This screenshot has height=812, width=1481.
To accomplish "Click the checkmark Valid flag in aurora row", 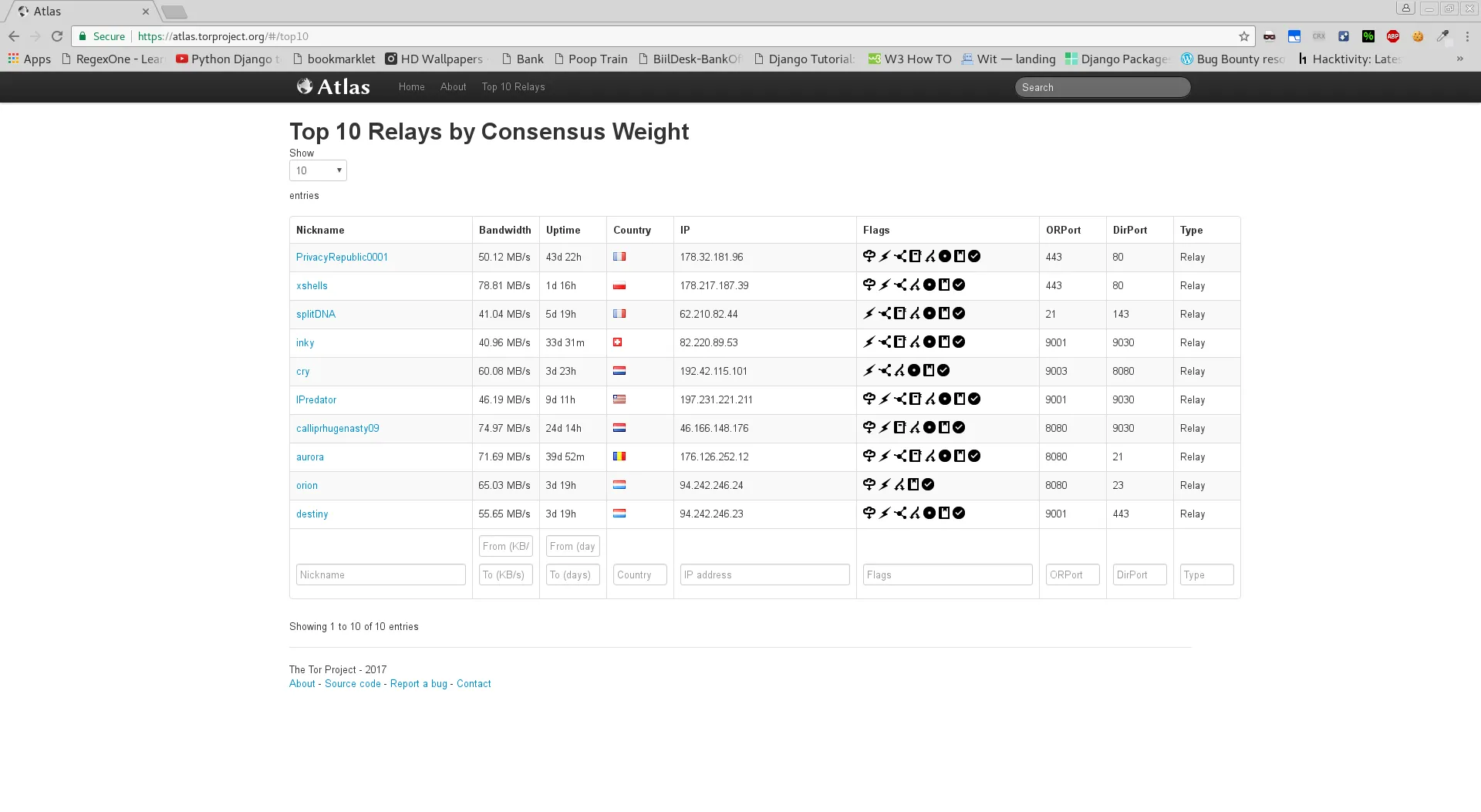I will coord(974,456).
